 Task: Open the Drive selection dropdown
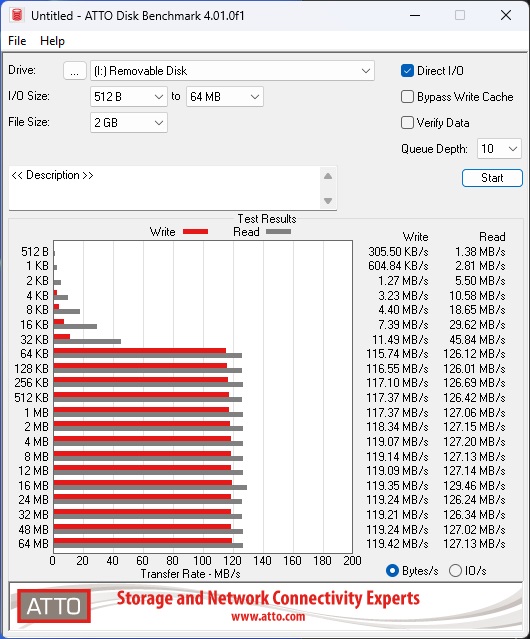click(x=232, y=71)
